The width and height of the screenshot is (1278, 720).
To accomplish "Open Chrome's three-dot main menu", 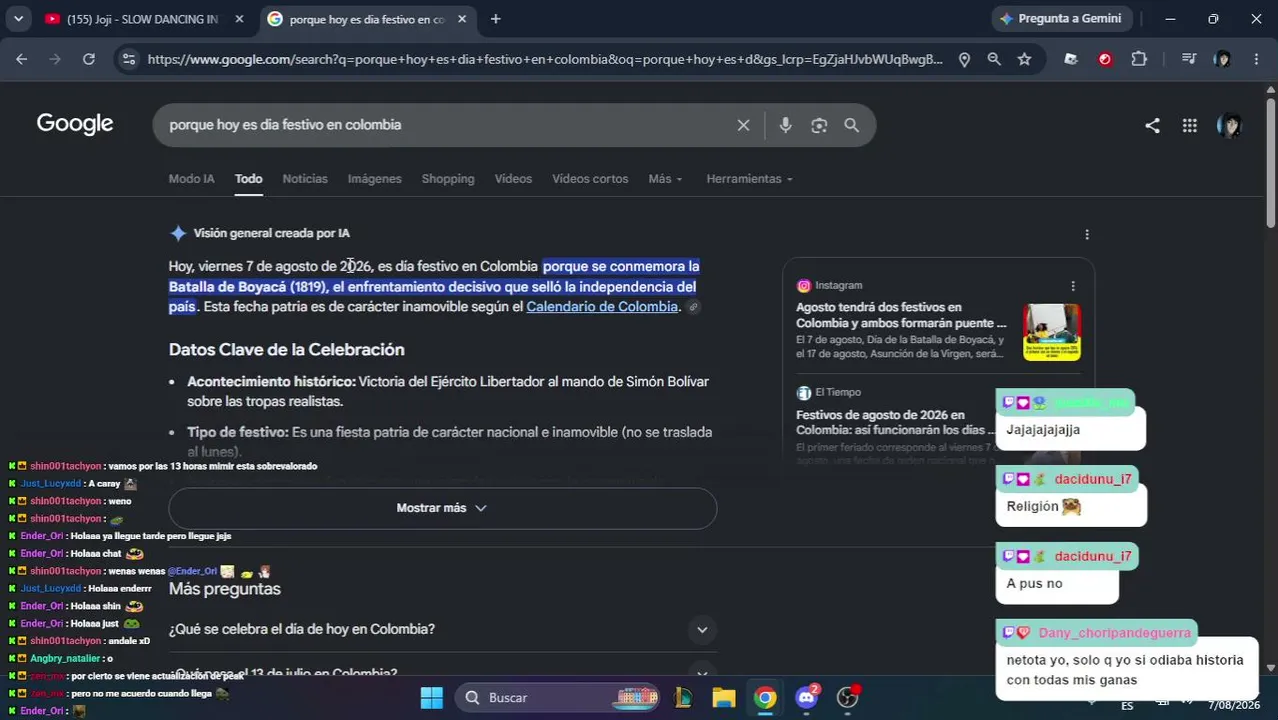I will point(1256,59).
